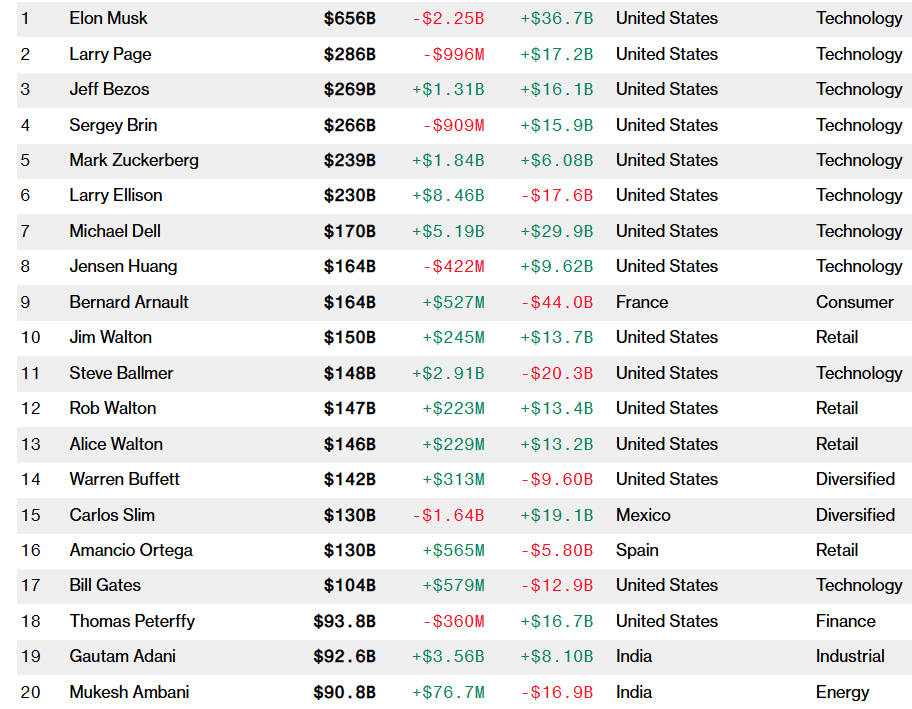Image resolution: width=912 pixels, height=709 pixels.
Task: Select Sergey Brin in the list
Action: [x=113, y=125]
